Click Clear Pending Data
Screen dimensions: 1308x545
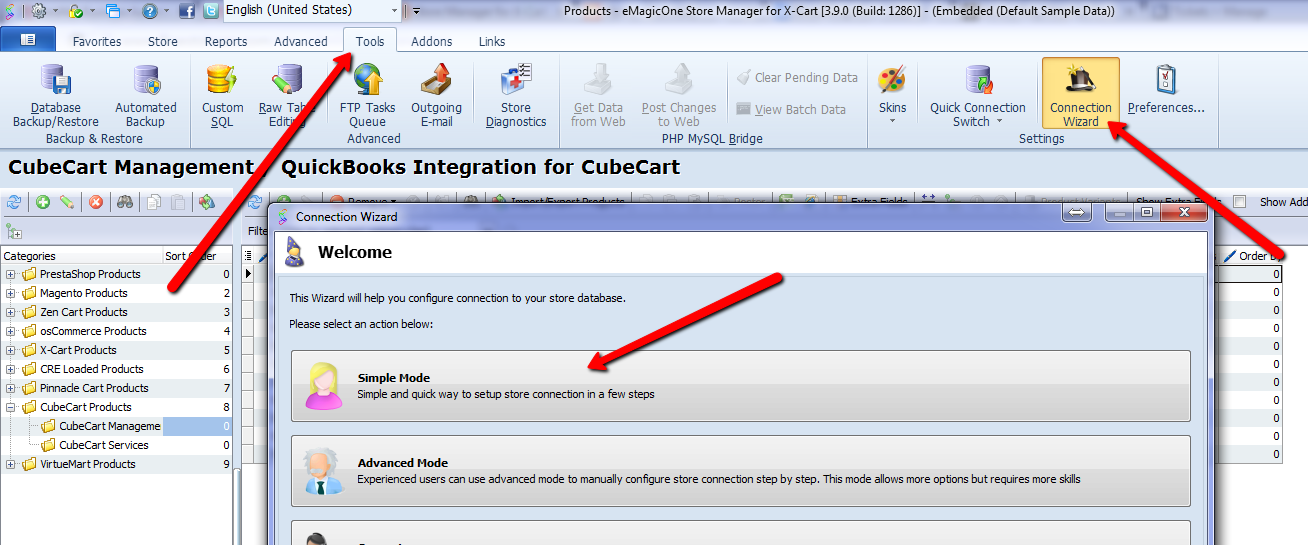pos(798,77)
